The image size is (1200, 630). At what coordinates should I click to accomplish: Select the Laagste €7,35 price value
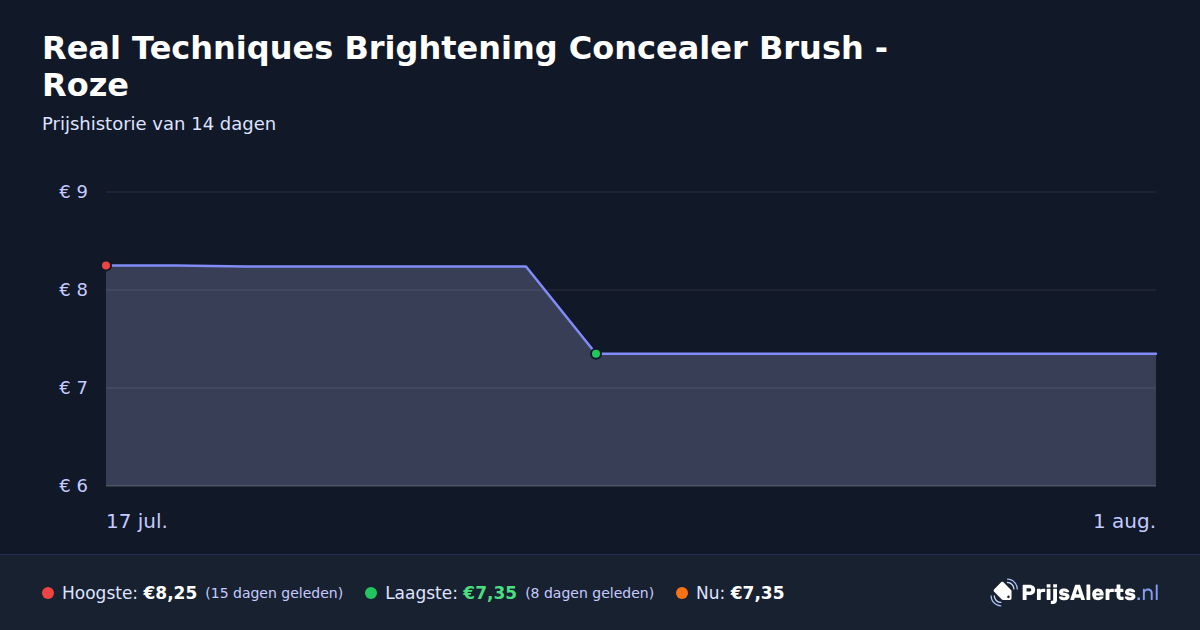(489, 593)
